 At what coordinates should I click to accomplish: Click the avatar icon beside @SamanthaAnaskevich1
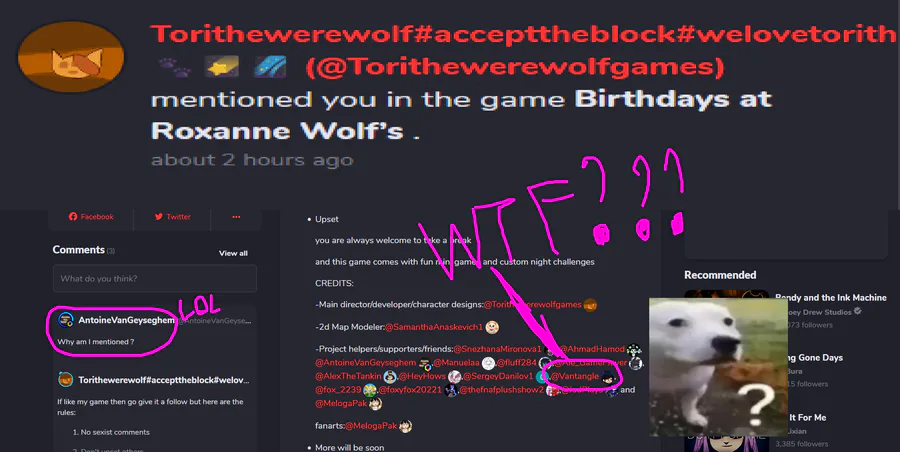click(x=492, y=327)
